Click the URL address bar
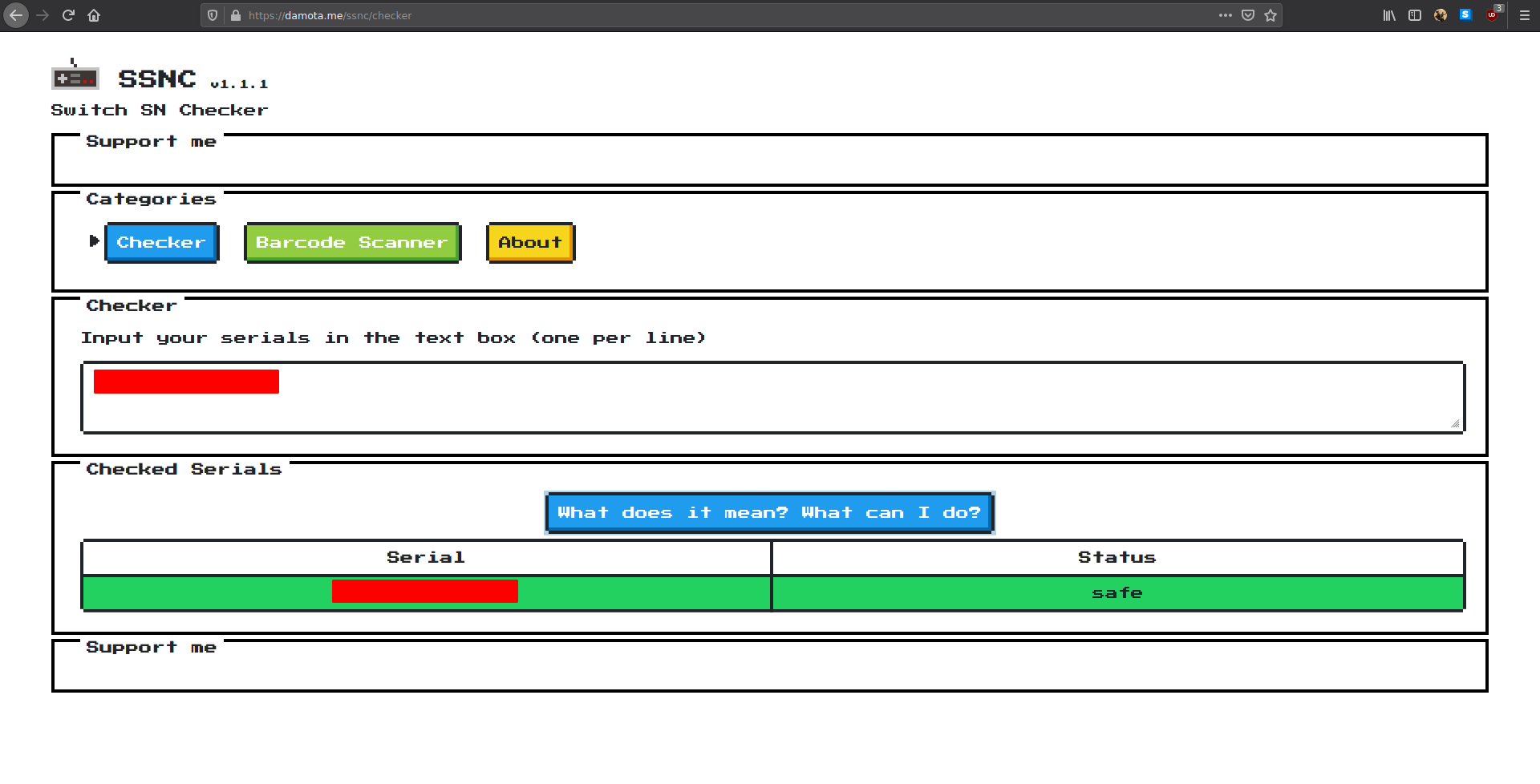This screenshot has height=784, width=1540. pos(722,15)
